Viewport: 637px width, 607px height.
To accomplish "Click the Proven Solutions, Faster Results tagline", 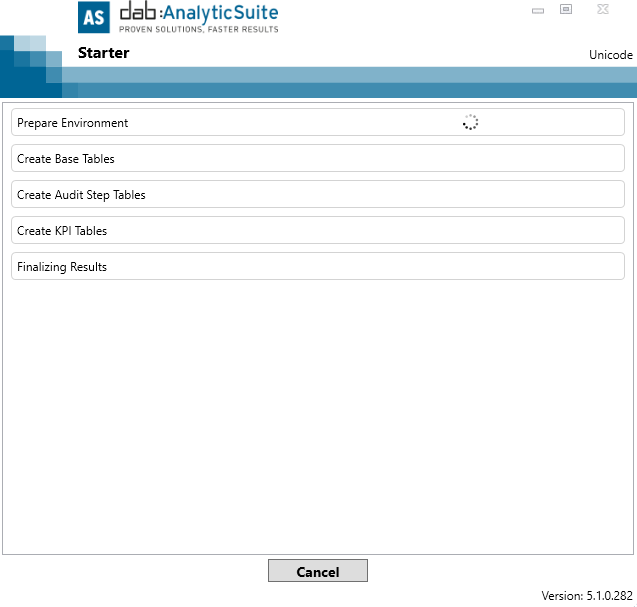I will [x=199, y=30].
